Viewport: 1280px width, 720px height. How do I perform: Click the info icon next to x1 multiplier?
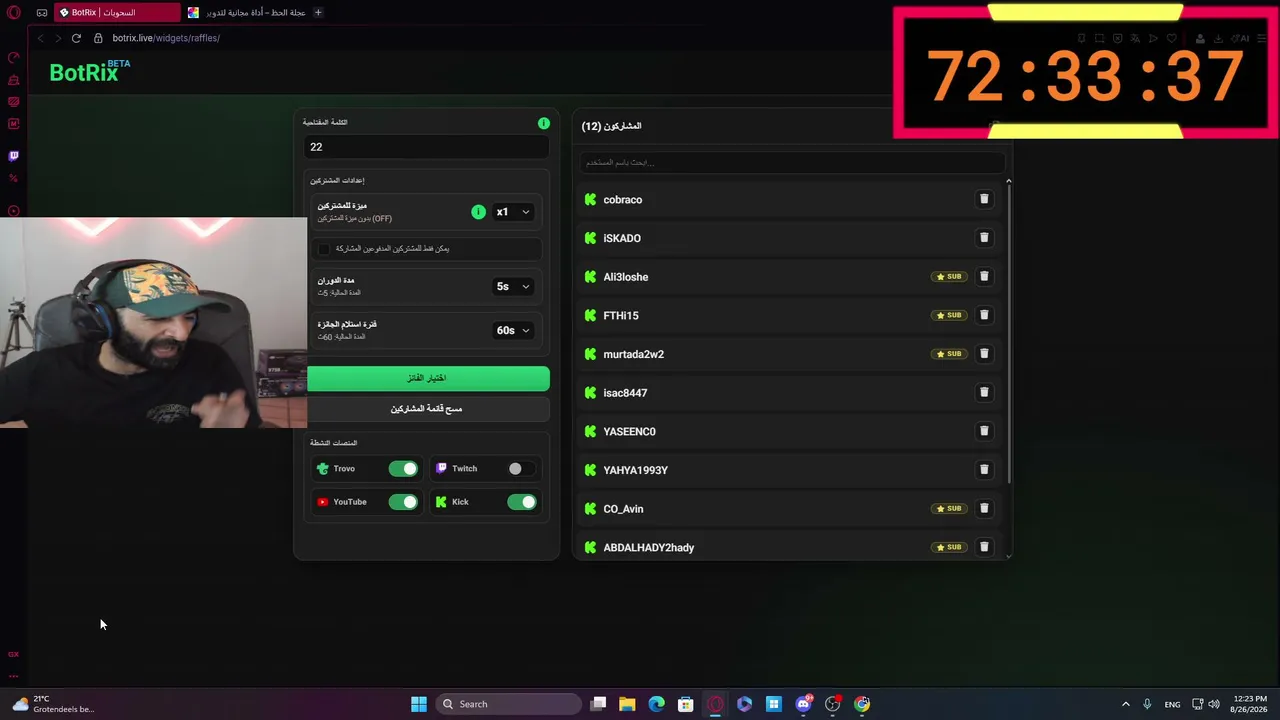478,212
